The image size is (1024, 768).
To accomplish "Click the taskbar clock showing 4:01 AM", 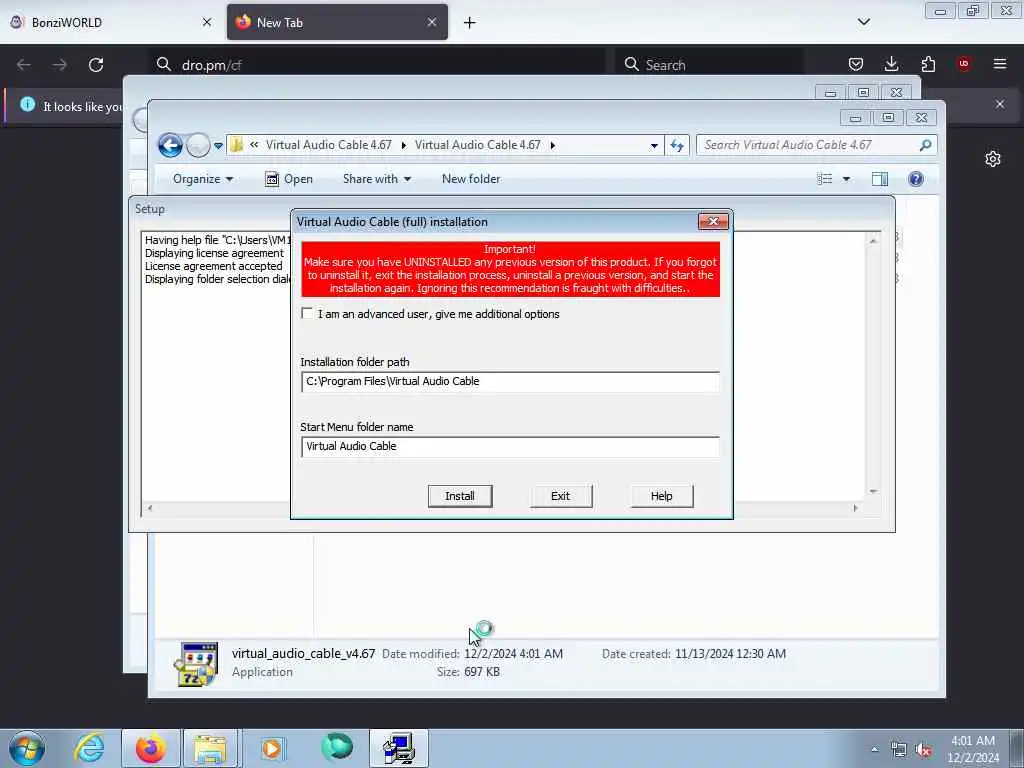I will click(972, 749).
